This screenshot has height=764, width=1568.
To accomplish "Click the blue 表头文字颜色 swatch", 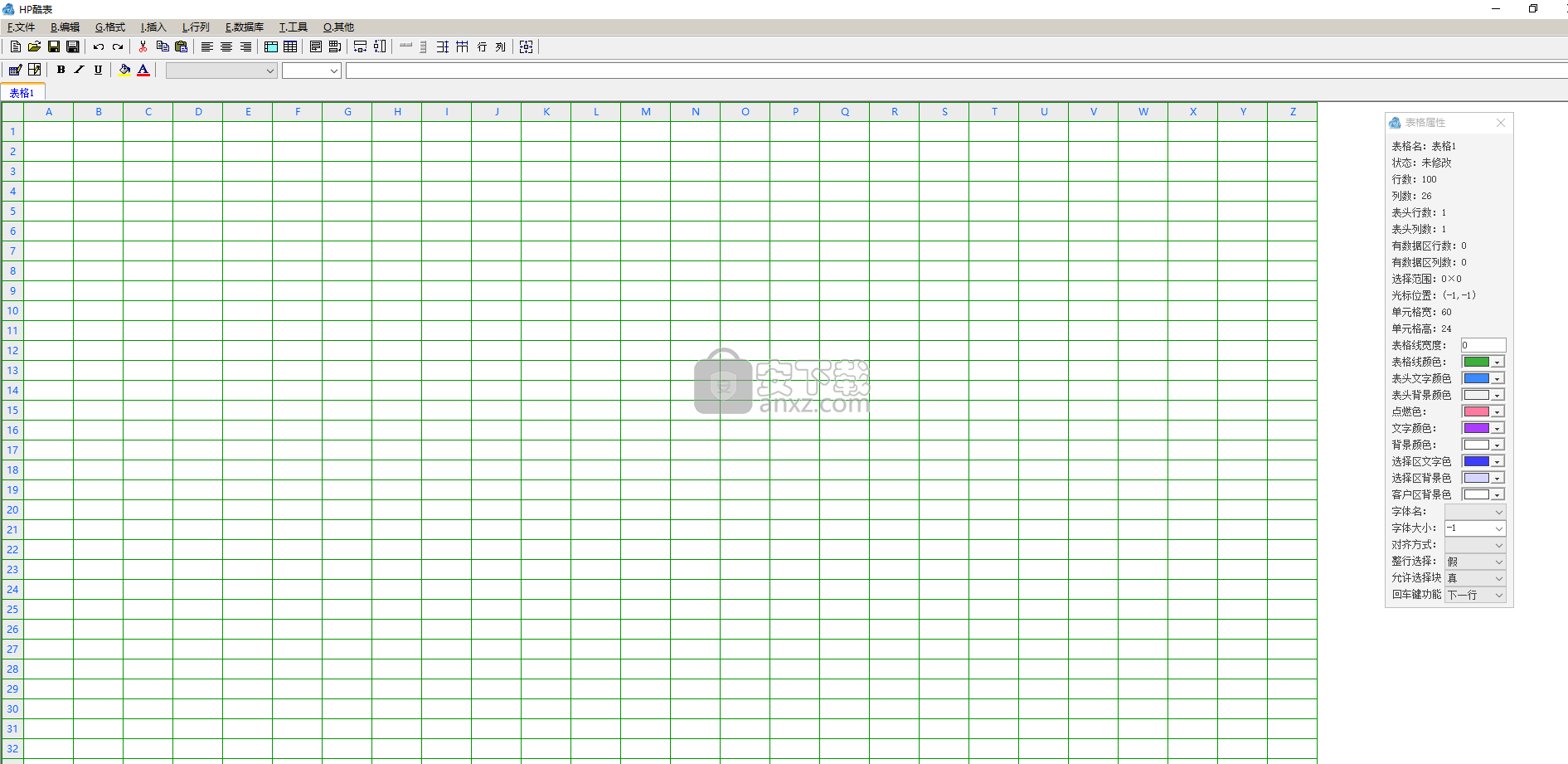I will pyautogui.click(x=1477, y=378).
